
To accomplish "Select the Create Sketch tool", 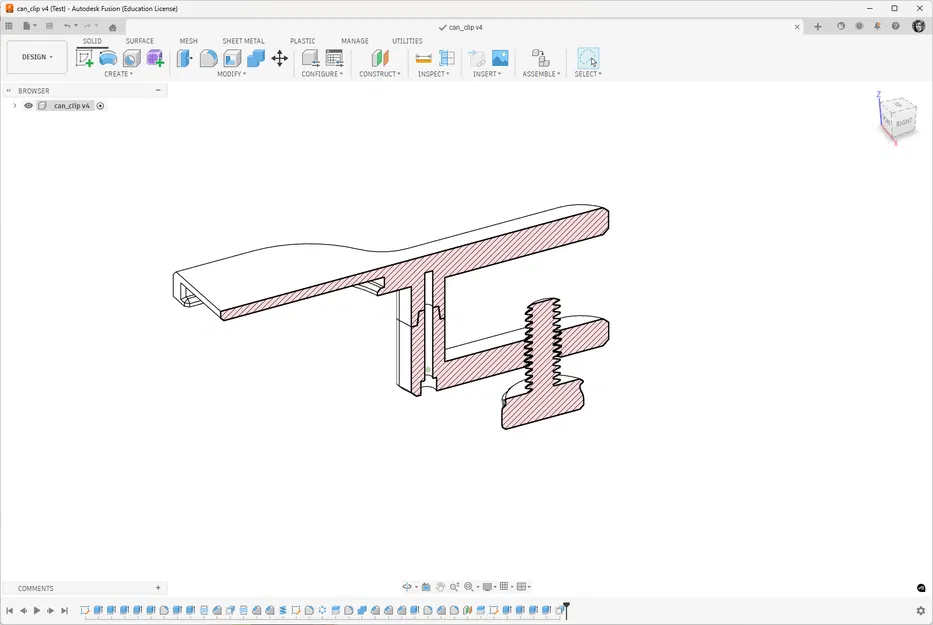I will (x=86, y=60).
